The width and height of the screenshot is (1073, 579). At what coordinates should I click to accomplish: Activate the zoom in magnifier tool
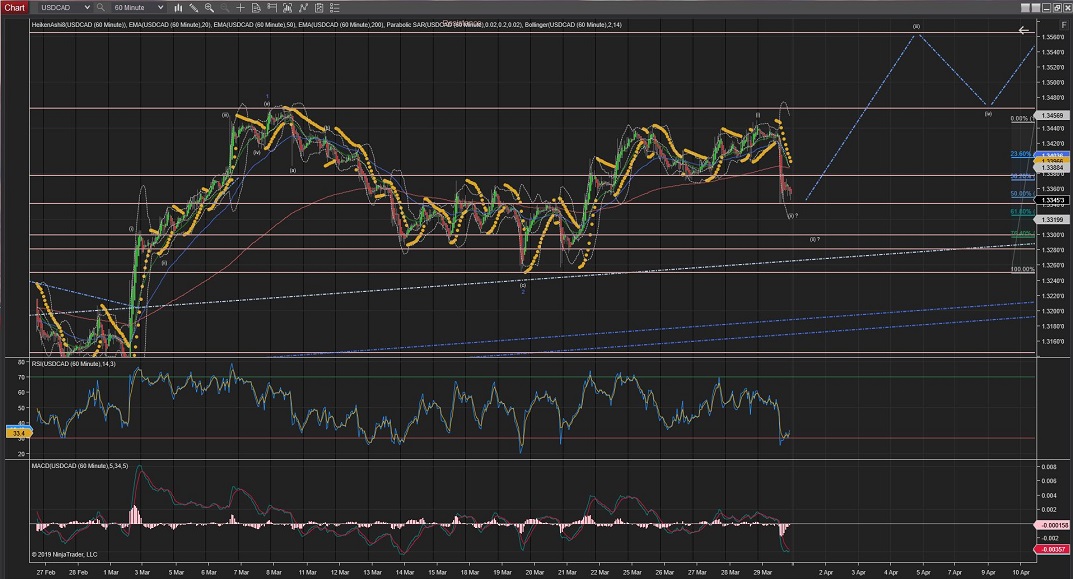pos(209,8)
